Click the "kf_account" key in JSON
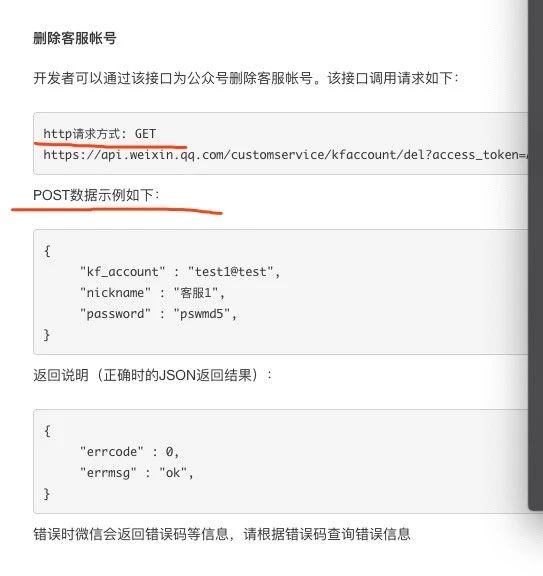The height and width of the screenshot is (576, 543). coord(123,272)
